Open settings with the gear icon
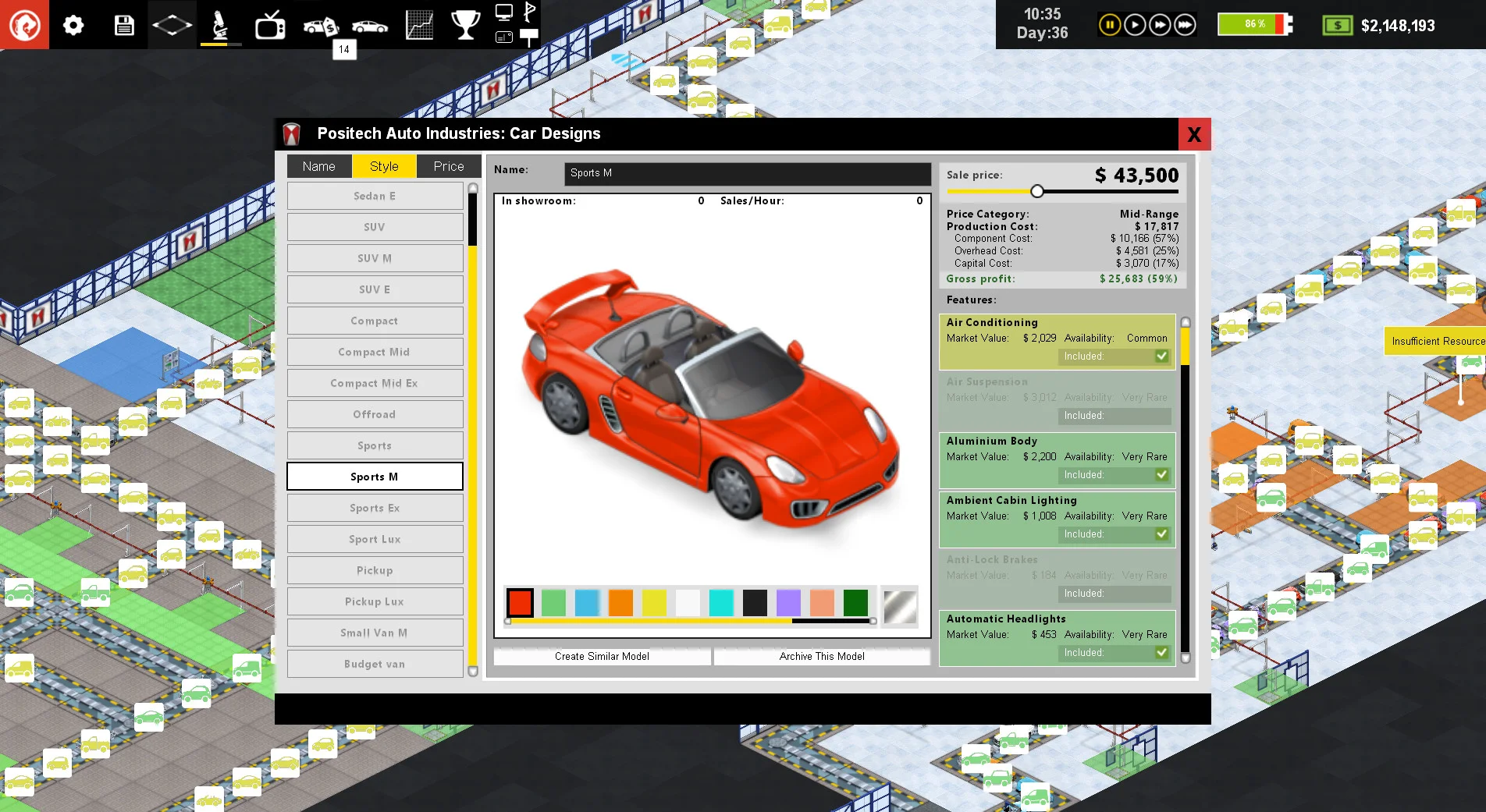 pos(73,24)
